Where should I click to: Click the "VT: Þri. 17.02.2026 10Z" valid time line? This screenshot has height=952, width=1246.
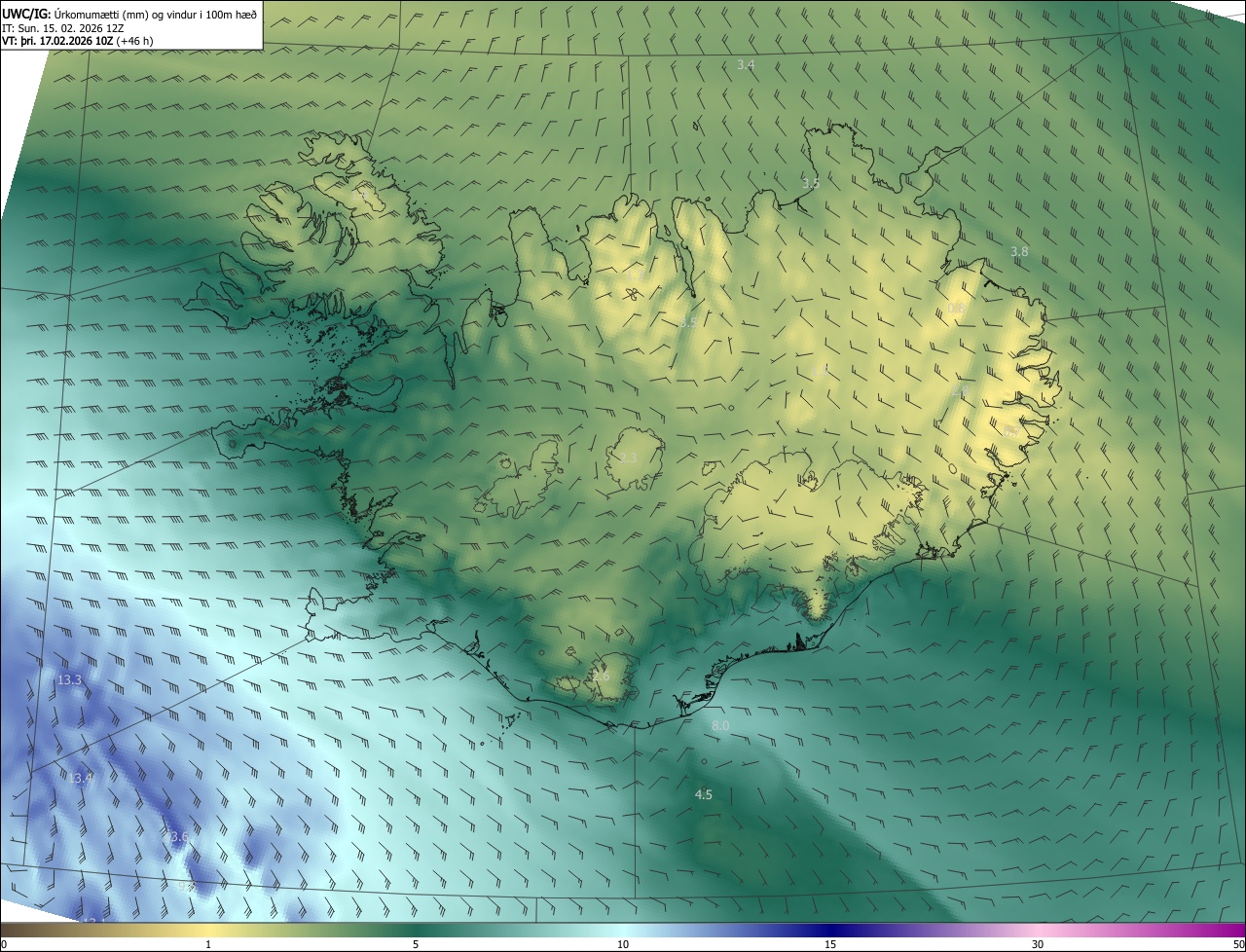pyautogui.click(x=78, y=41)
